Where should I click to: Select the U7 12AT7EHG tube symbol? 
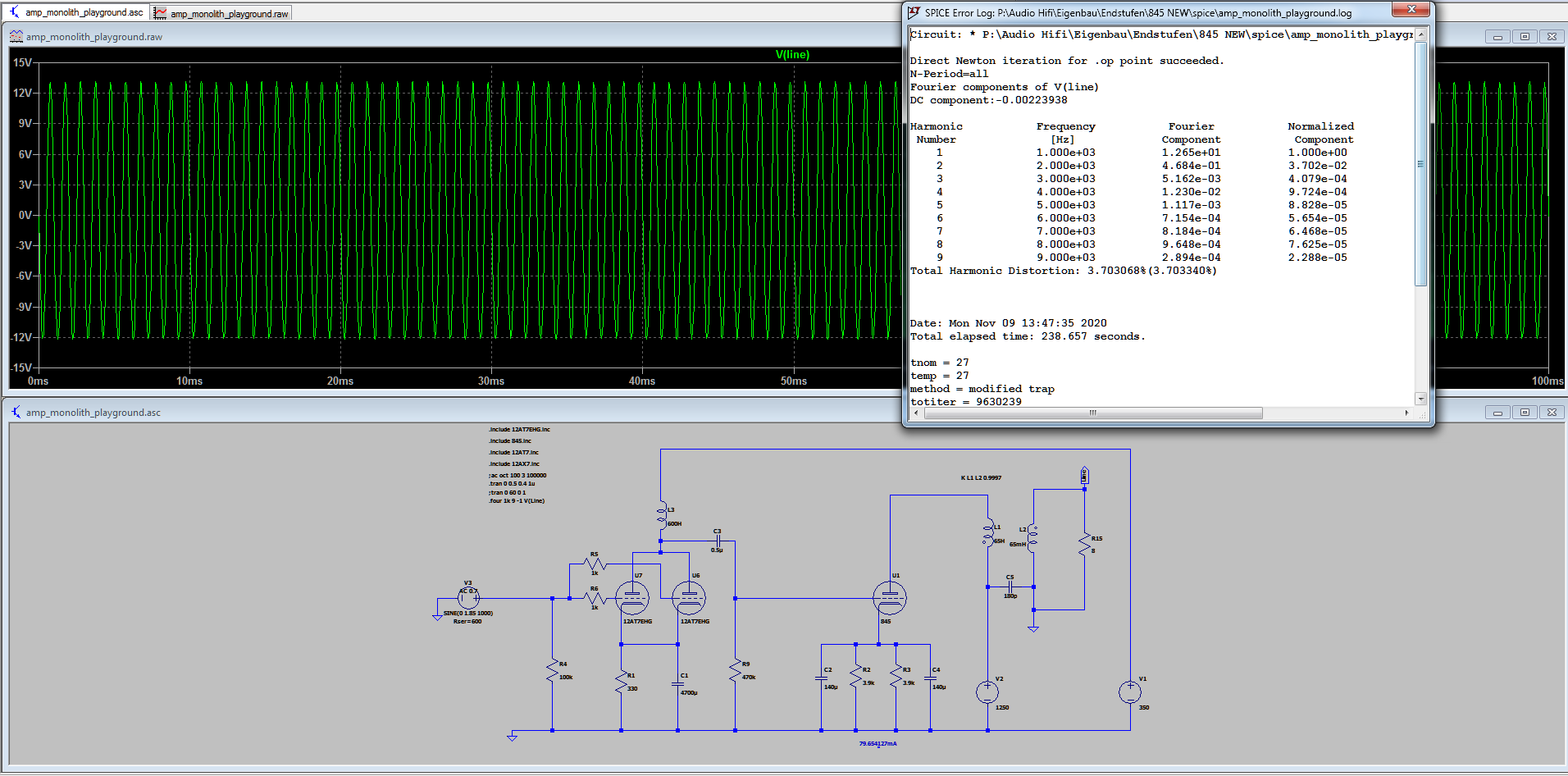tap(632, 598)
